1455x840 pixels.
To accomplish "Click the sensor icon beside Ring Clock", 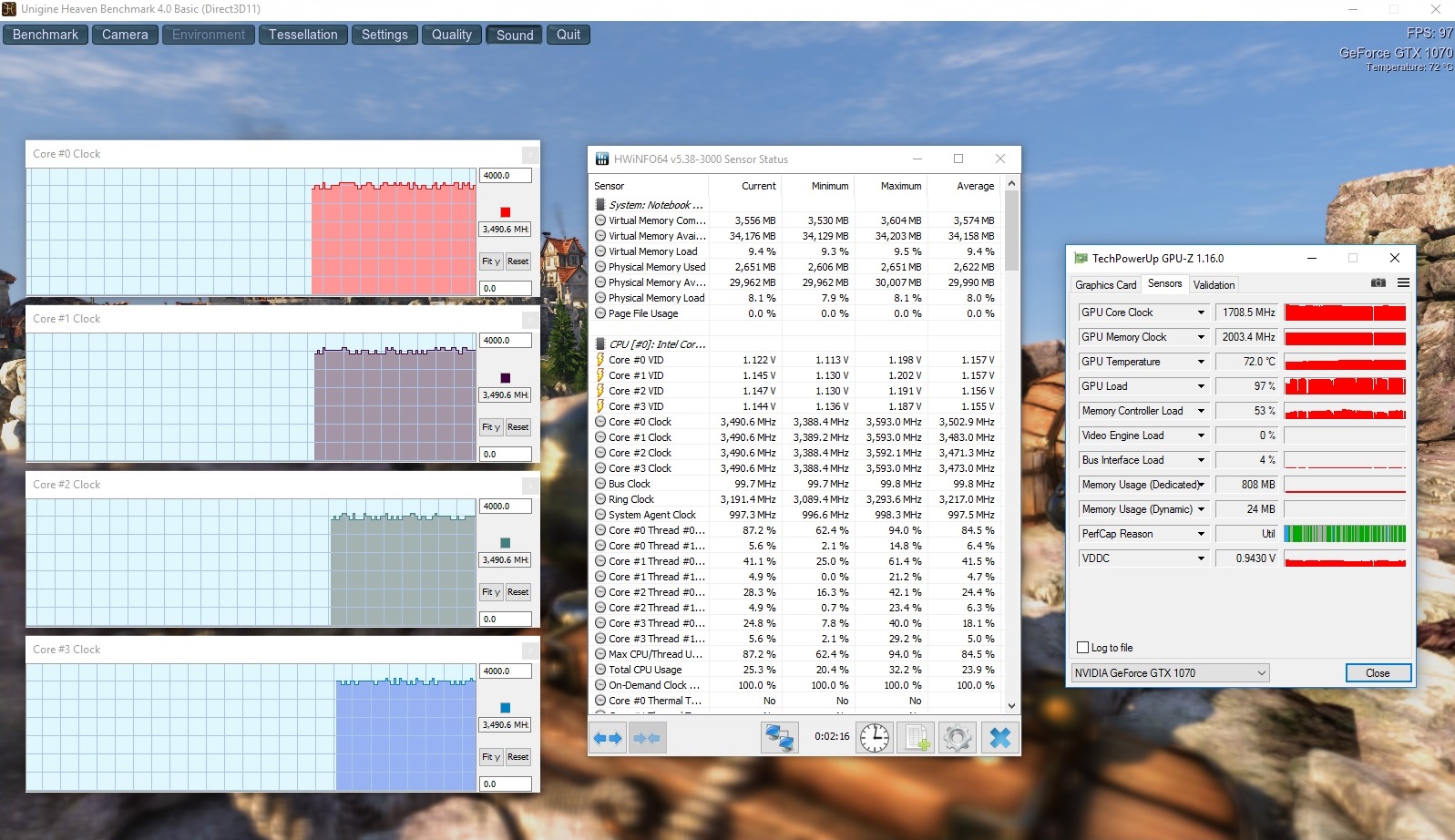I will click(600, 499).
